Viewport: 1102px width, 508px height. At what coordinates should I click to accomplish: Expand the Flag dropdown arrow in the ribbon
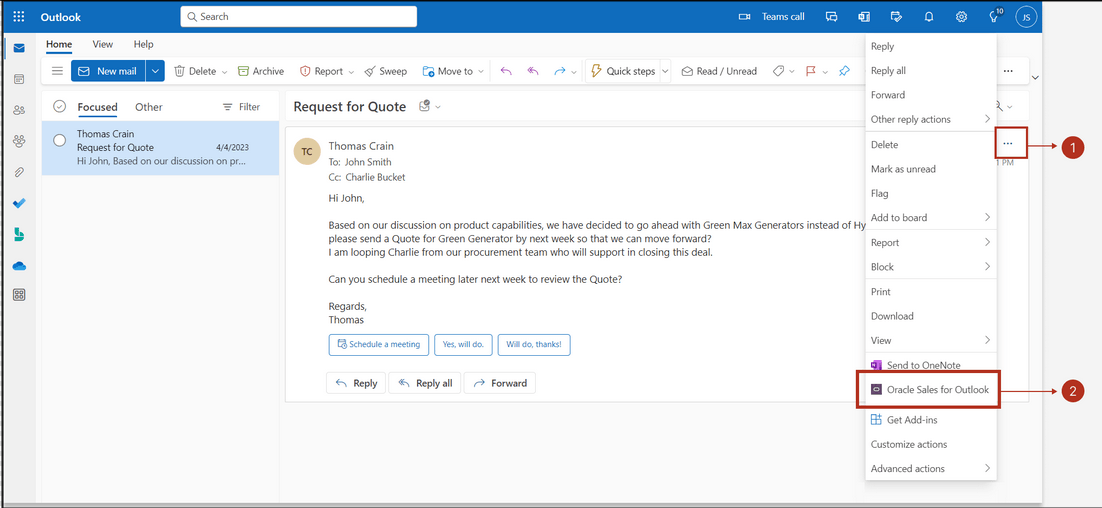pos(825,72)
